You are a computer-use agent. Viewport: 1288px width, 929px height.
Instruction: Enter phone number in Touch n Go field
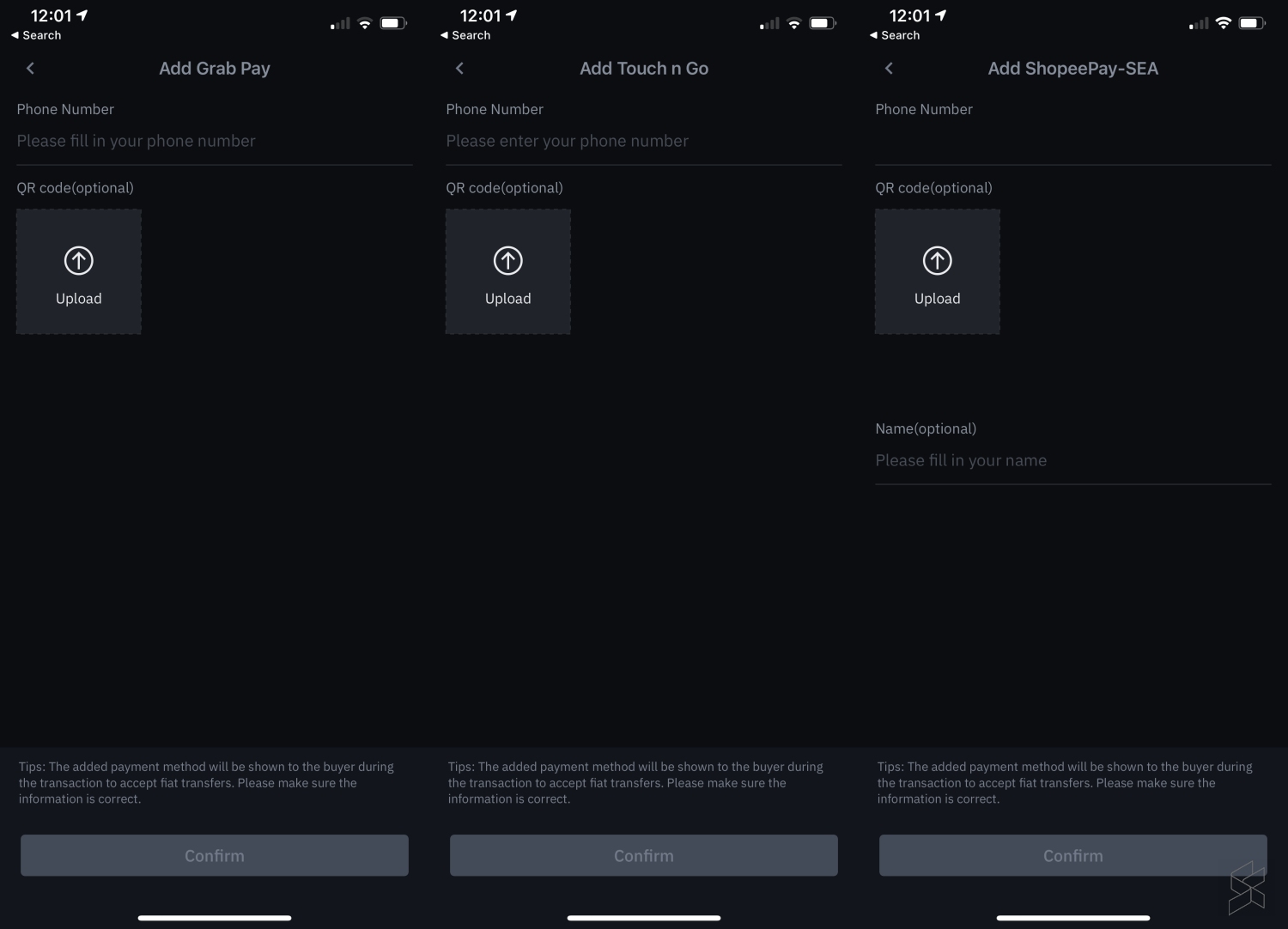643,141
